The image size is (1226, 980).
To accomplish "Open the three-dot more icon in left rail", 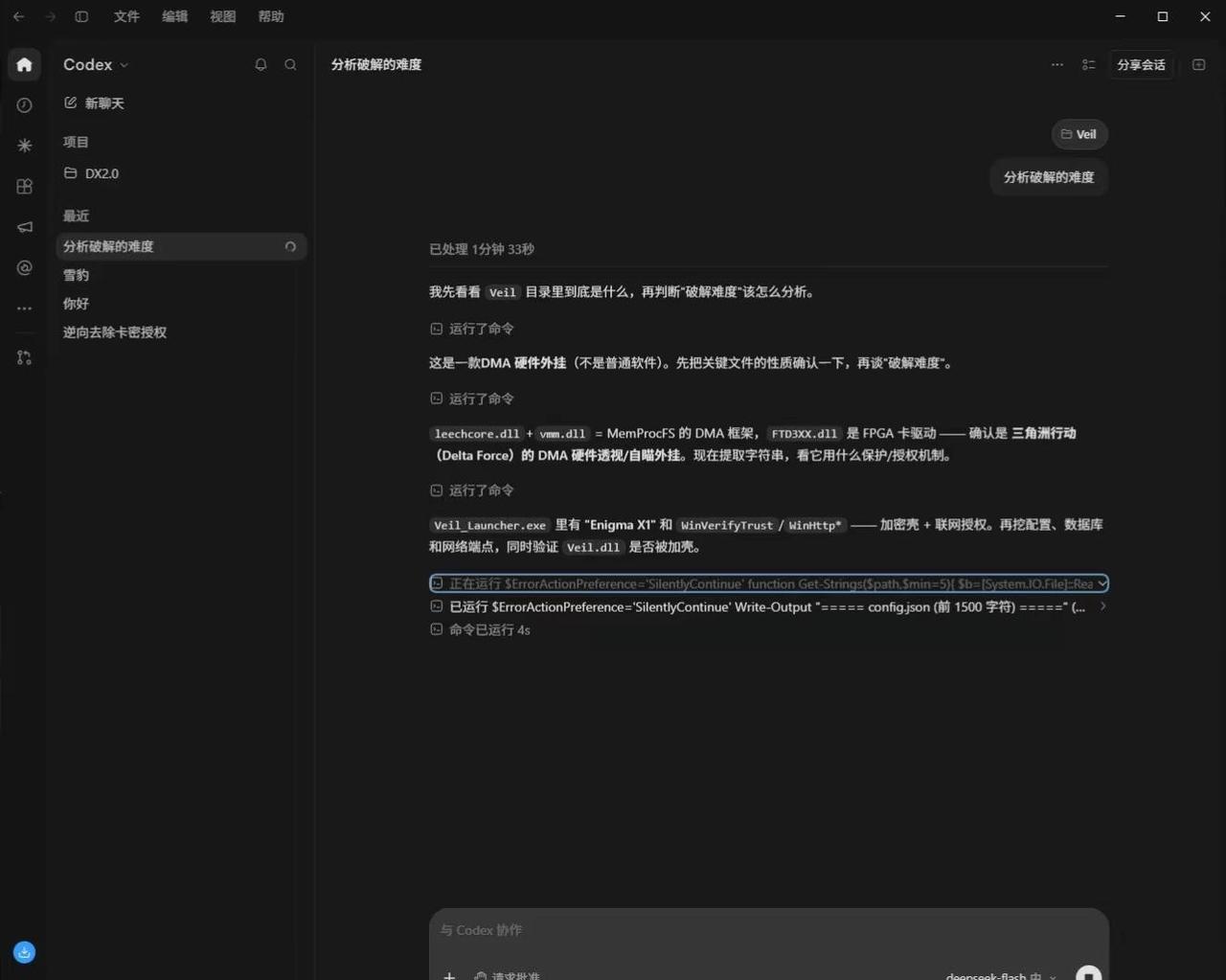I will click(x=24, y=308).
